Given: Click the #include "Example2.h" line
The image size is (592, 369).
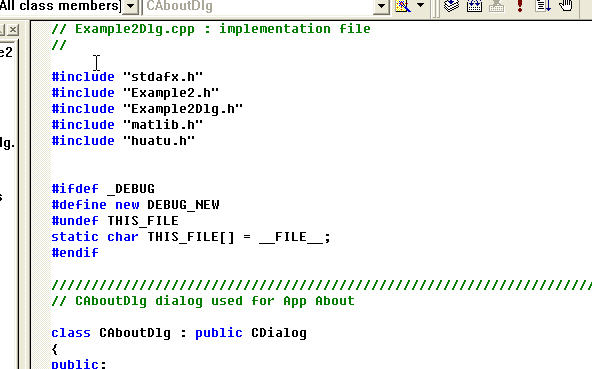Looking at the screenshot, I should click(x=135, y=93).
